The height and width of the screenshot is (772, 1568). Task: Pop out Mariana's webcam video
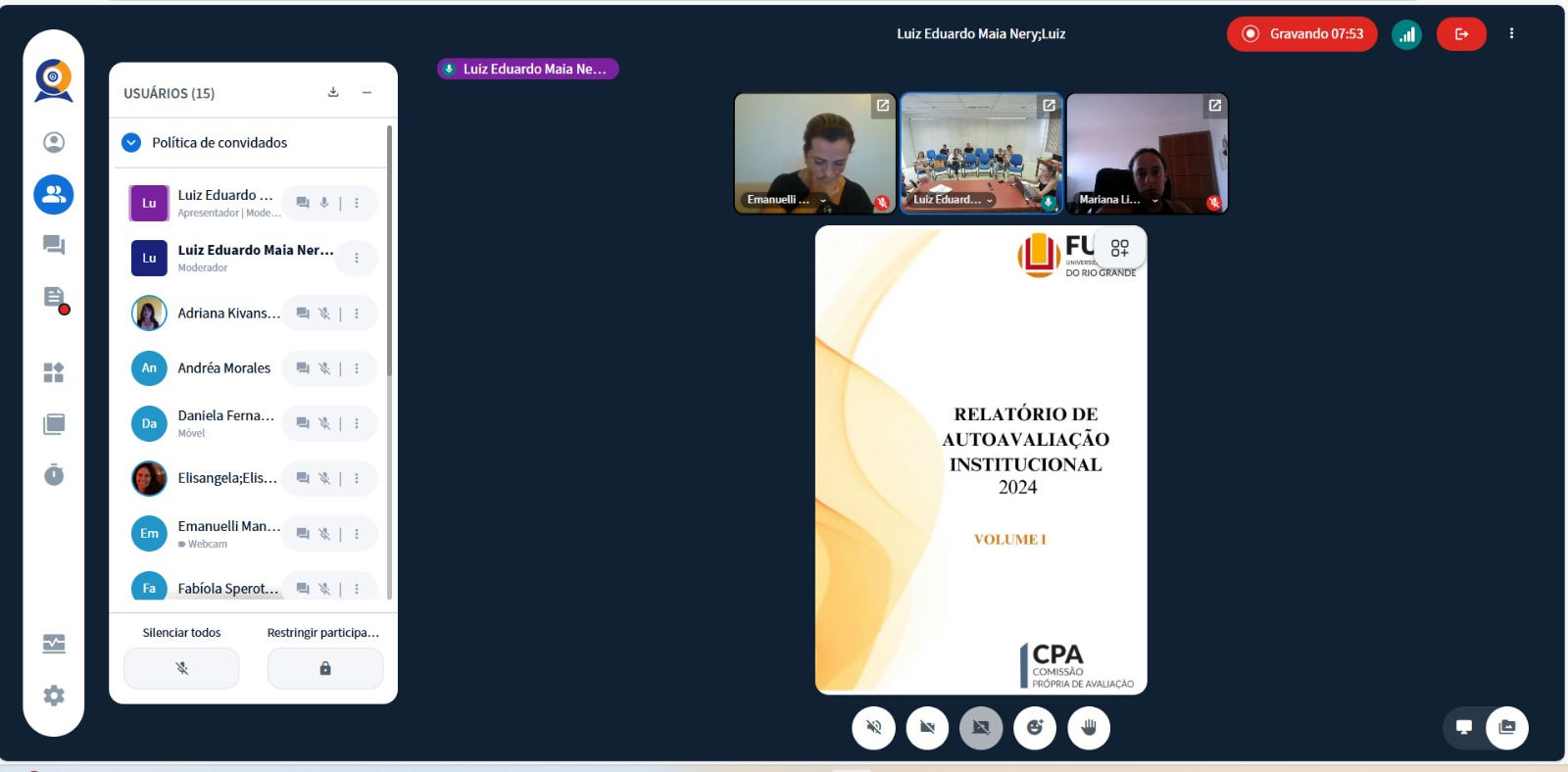click(x=1215, y=106)
